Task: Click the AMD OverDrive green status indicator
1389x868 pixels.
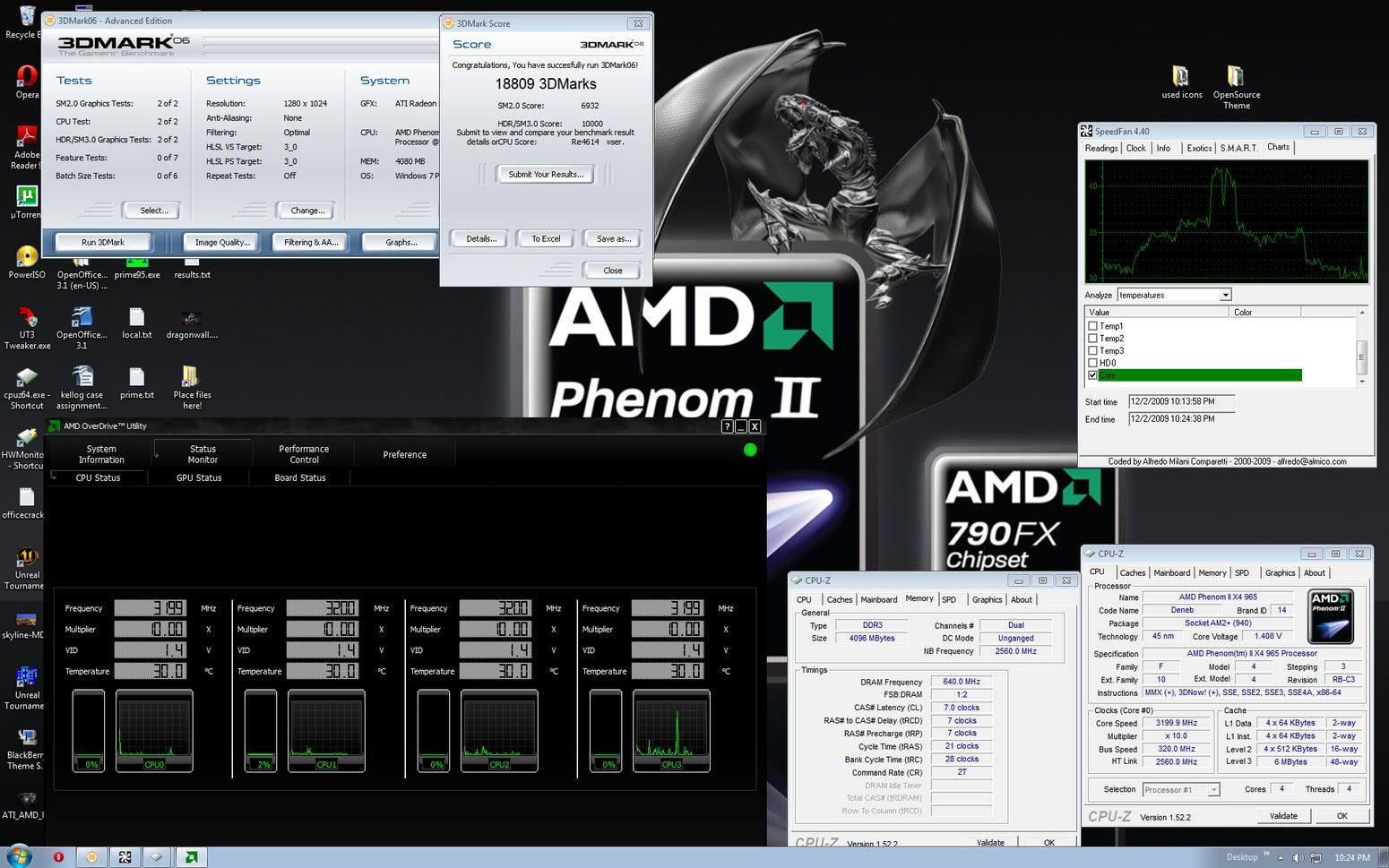Action: pyautogui.click(x=750, y=450)
